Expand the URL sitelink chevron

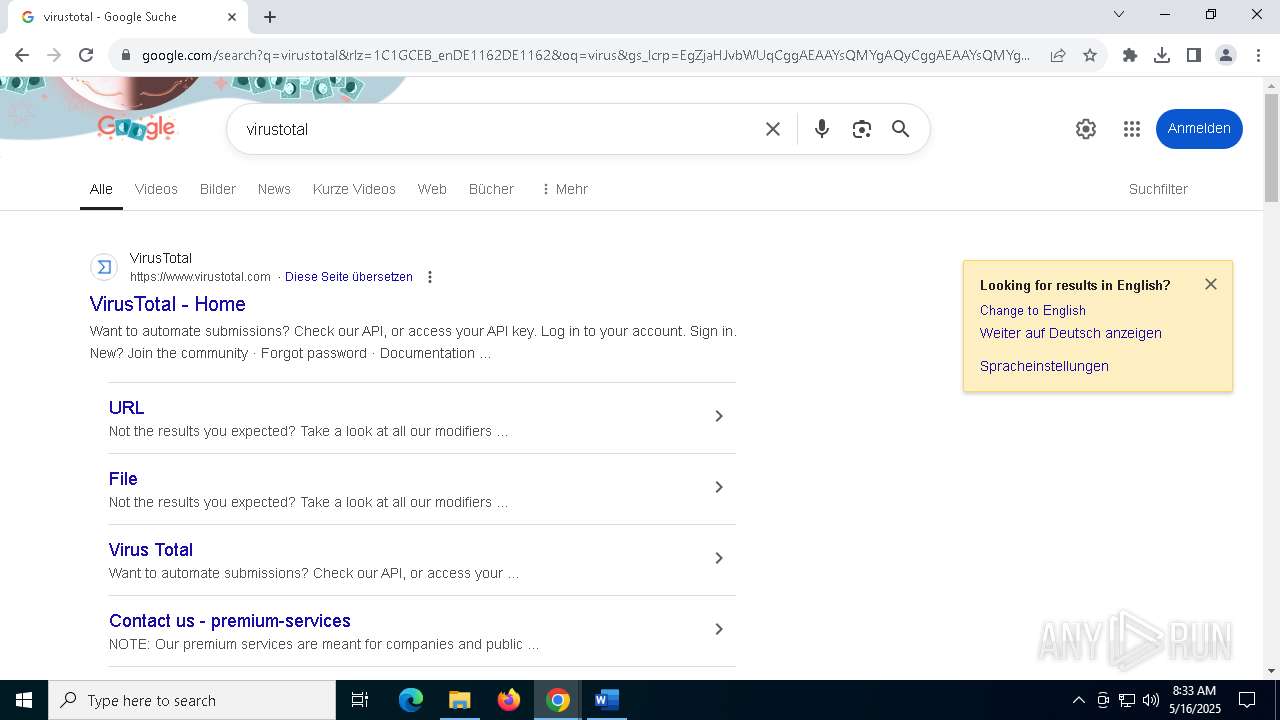point(718,416)
